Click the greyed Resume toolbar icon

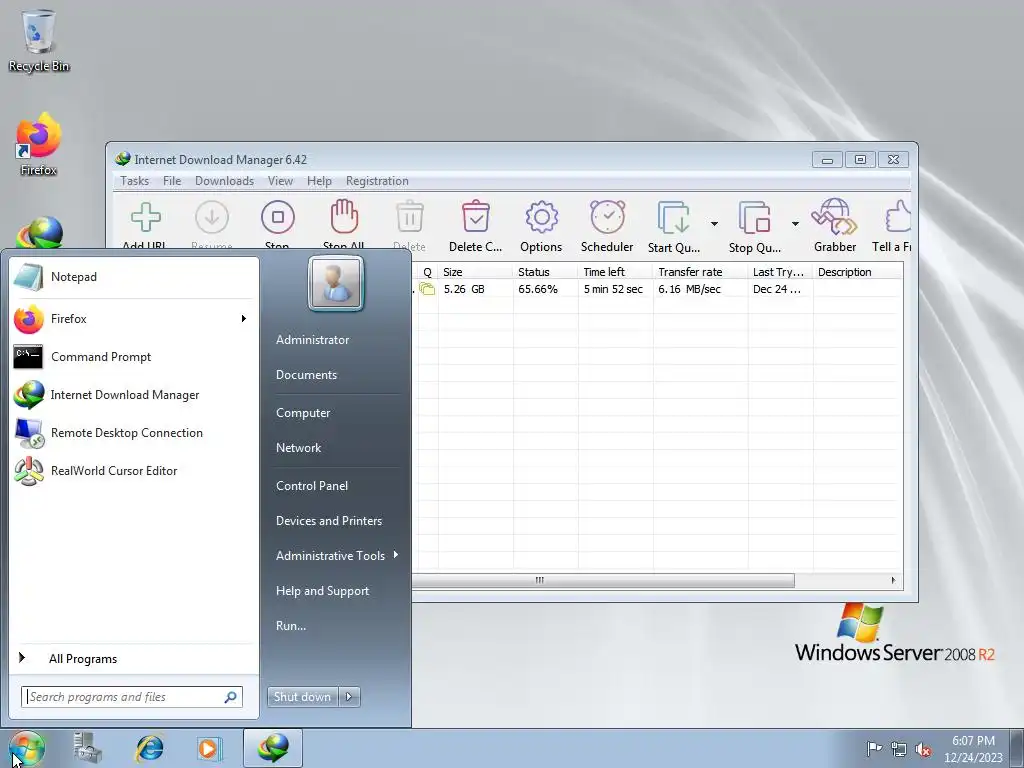pos(212,217)
